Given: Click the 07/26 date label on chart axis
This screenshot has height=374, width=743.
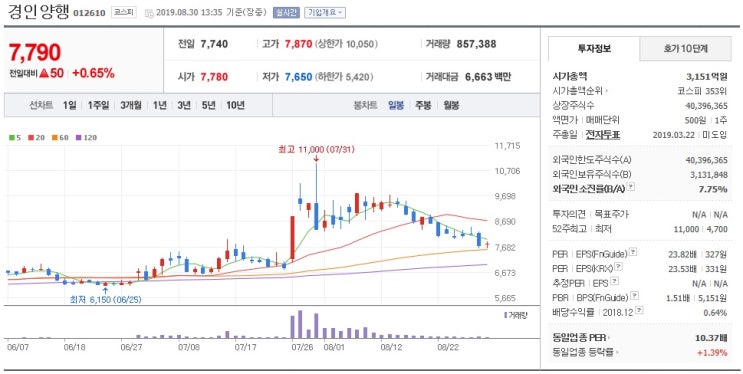Looking at the screenshot, I should point(302,347).
